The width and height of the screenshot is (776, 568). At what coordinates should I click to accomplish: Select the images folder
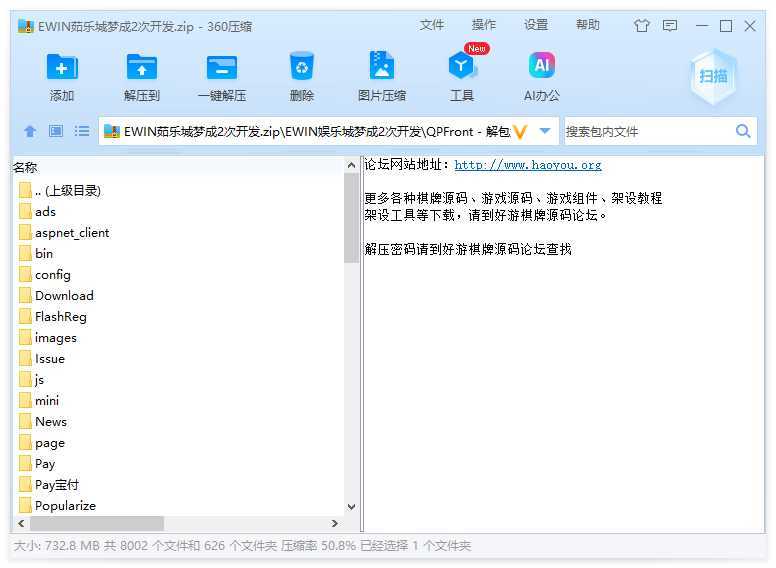[48, 338]
